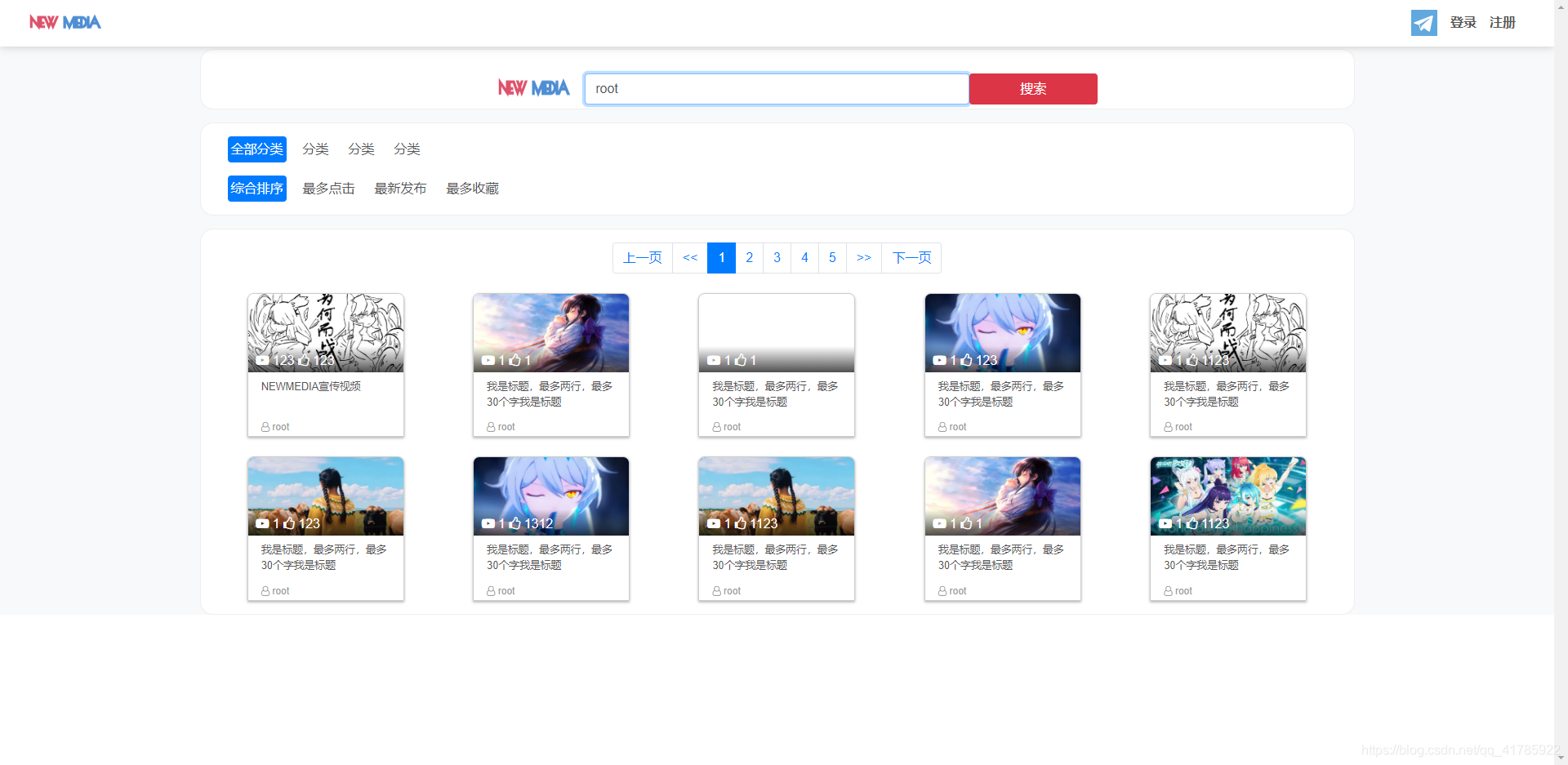Screen dimensions: 1568x765
Task: Click play count icon on NEWMEDIA宣传视频 card
Action: (x=262, y=360)
